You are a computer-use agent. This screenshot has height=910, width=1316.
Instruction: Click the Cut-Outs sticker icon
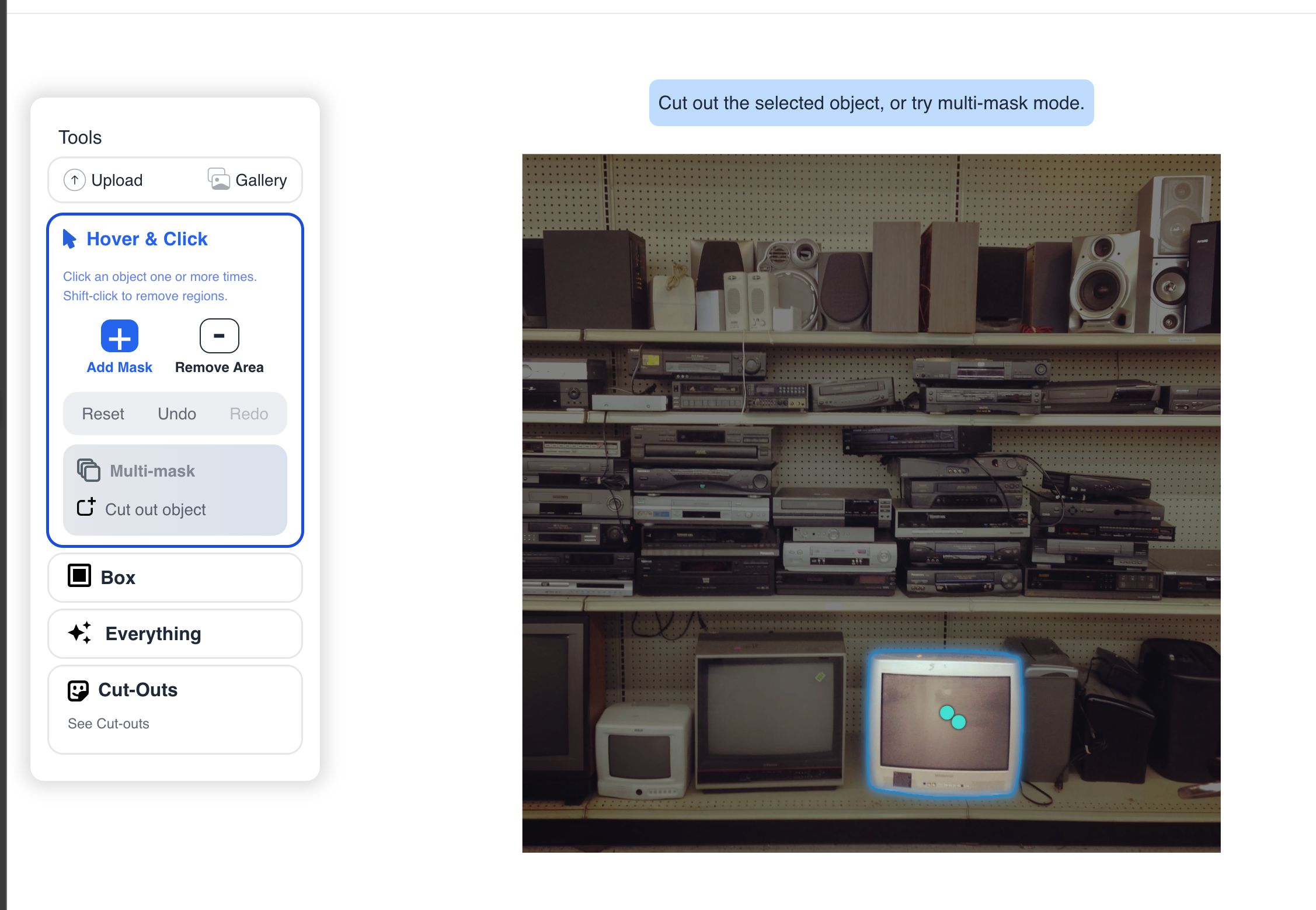(x=78, y=691)
